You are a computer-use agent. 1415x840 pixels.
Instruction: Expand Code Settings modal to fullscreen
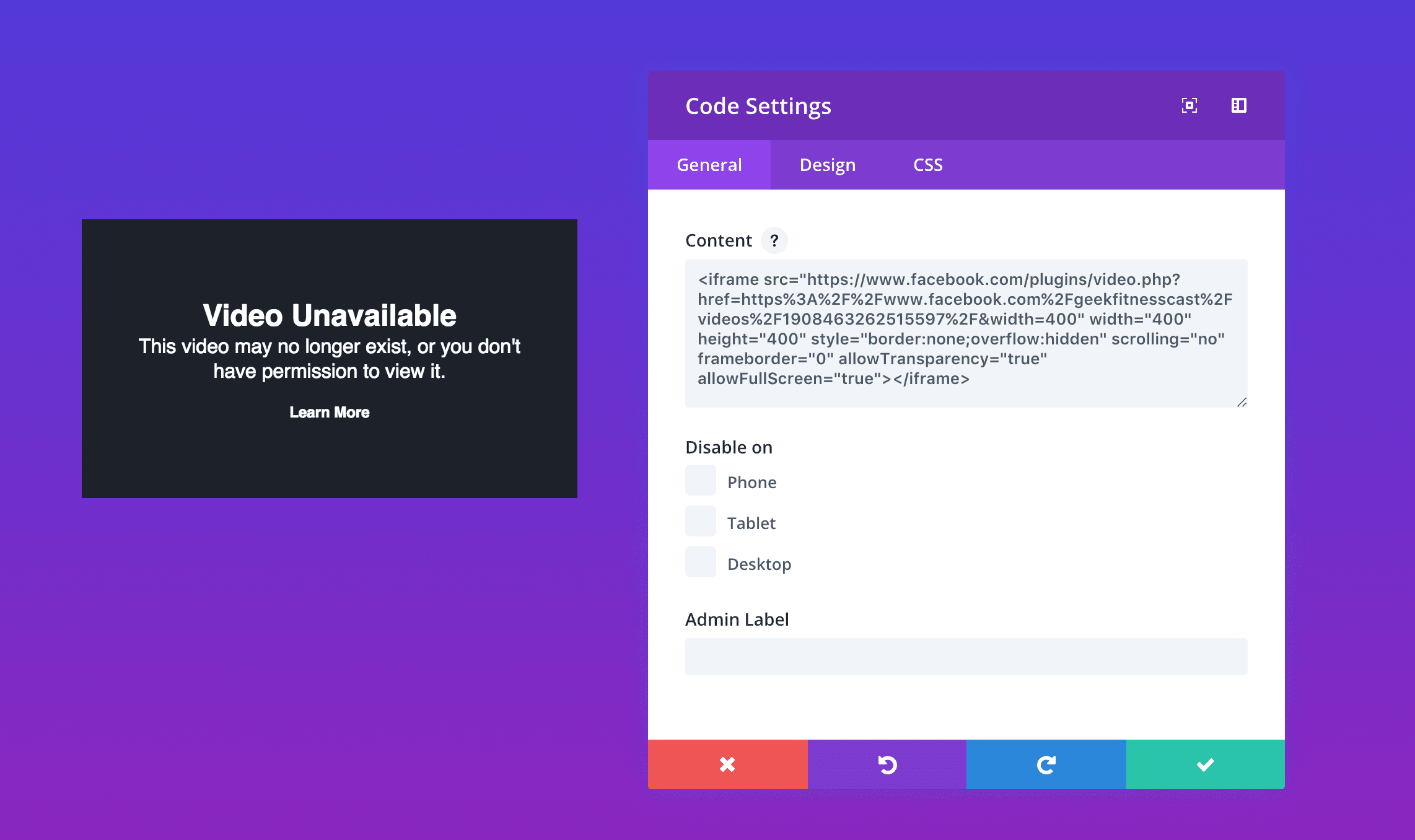(x=1189, y=105)
